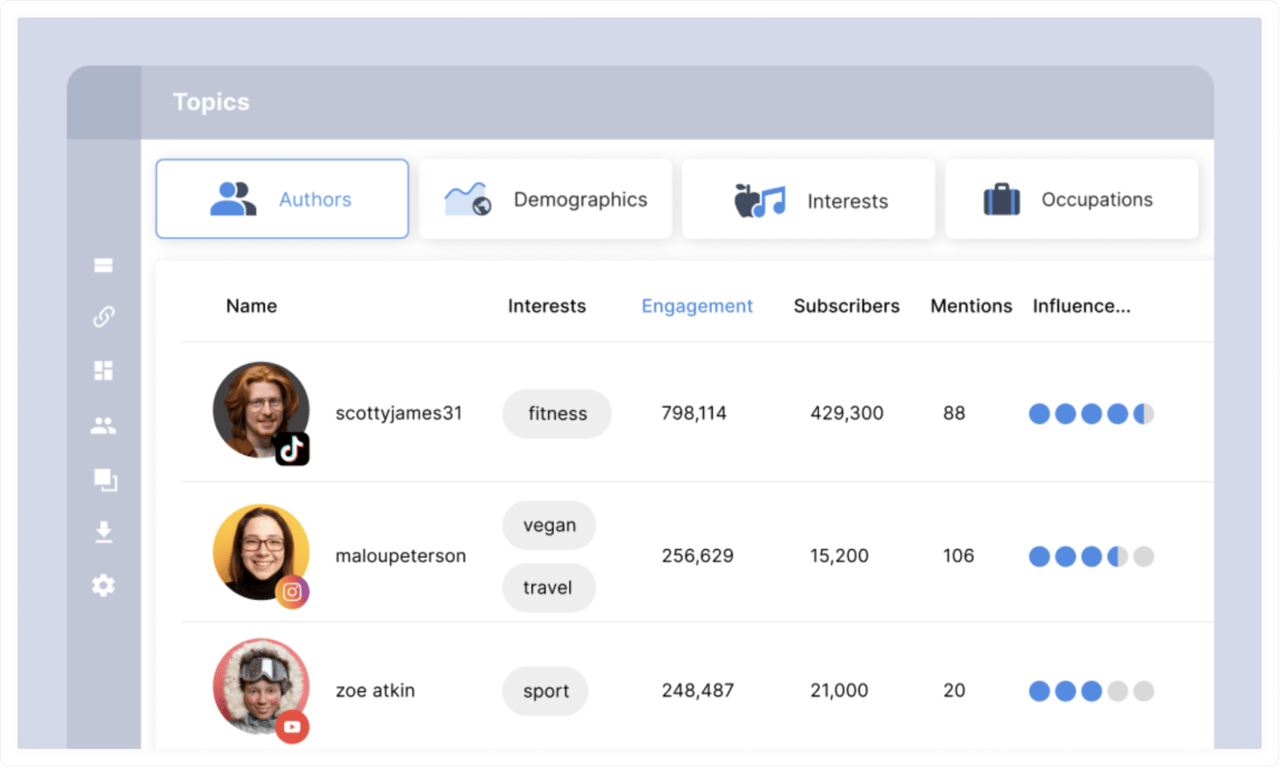
Task: Click the vegan interest tag
Action: pos(549,525)
